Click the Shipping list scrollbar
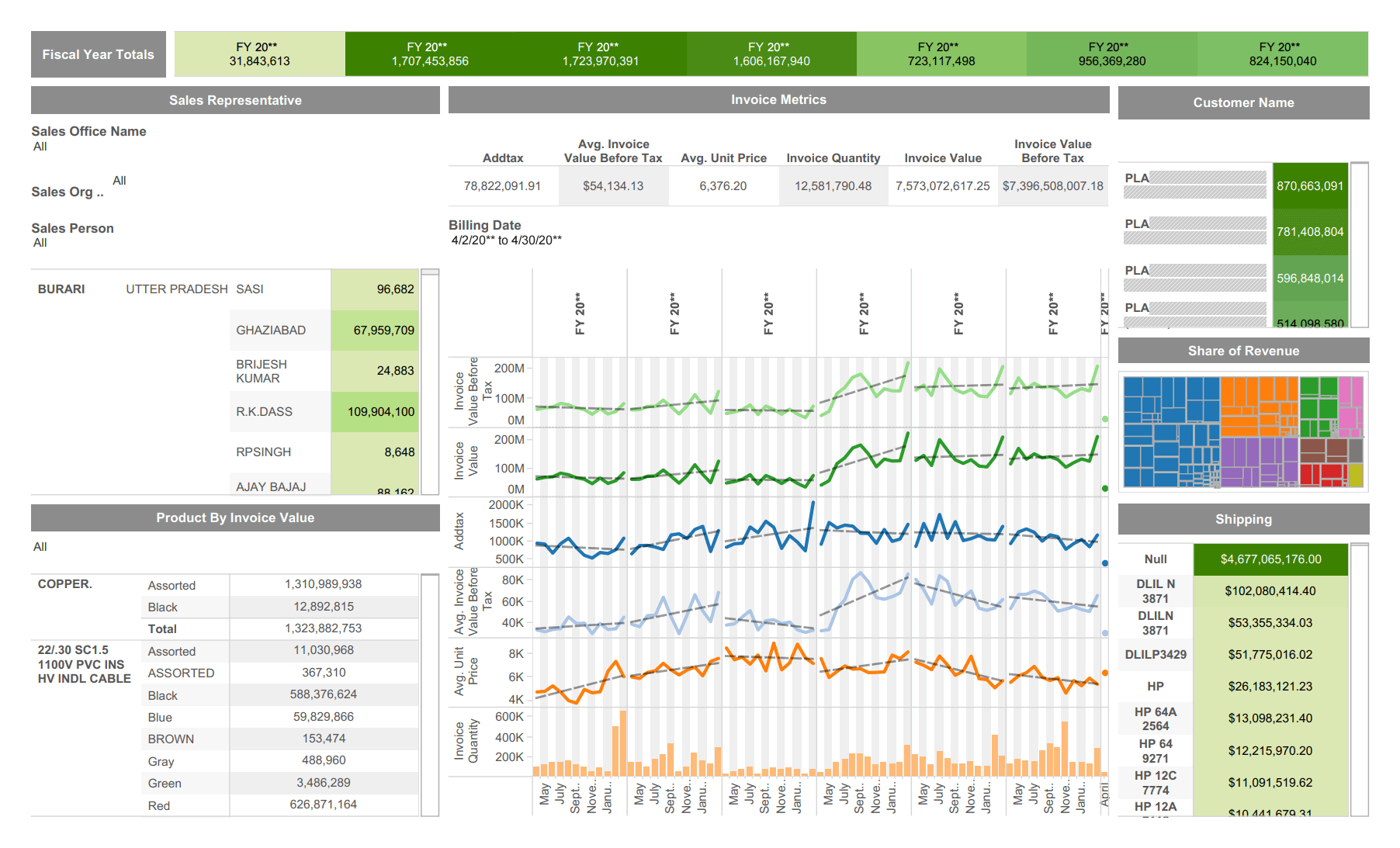Viewport: 1400px width, 848px height. [1360, 680]
